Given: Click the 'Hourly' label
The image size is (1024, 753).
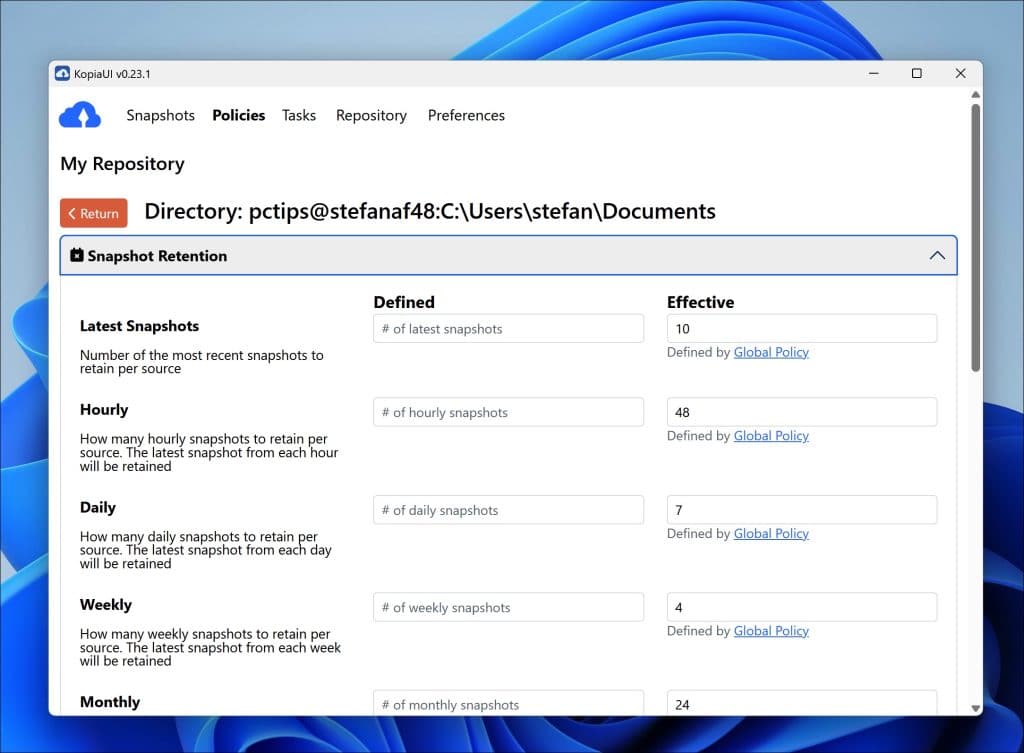Looking at the screenshot, I should click(x=104, y=409).
